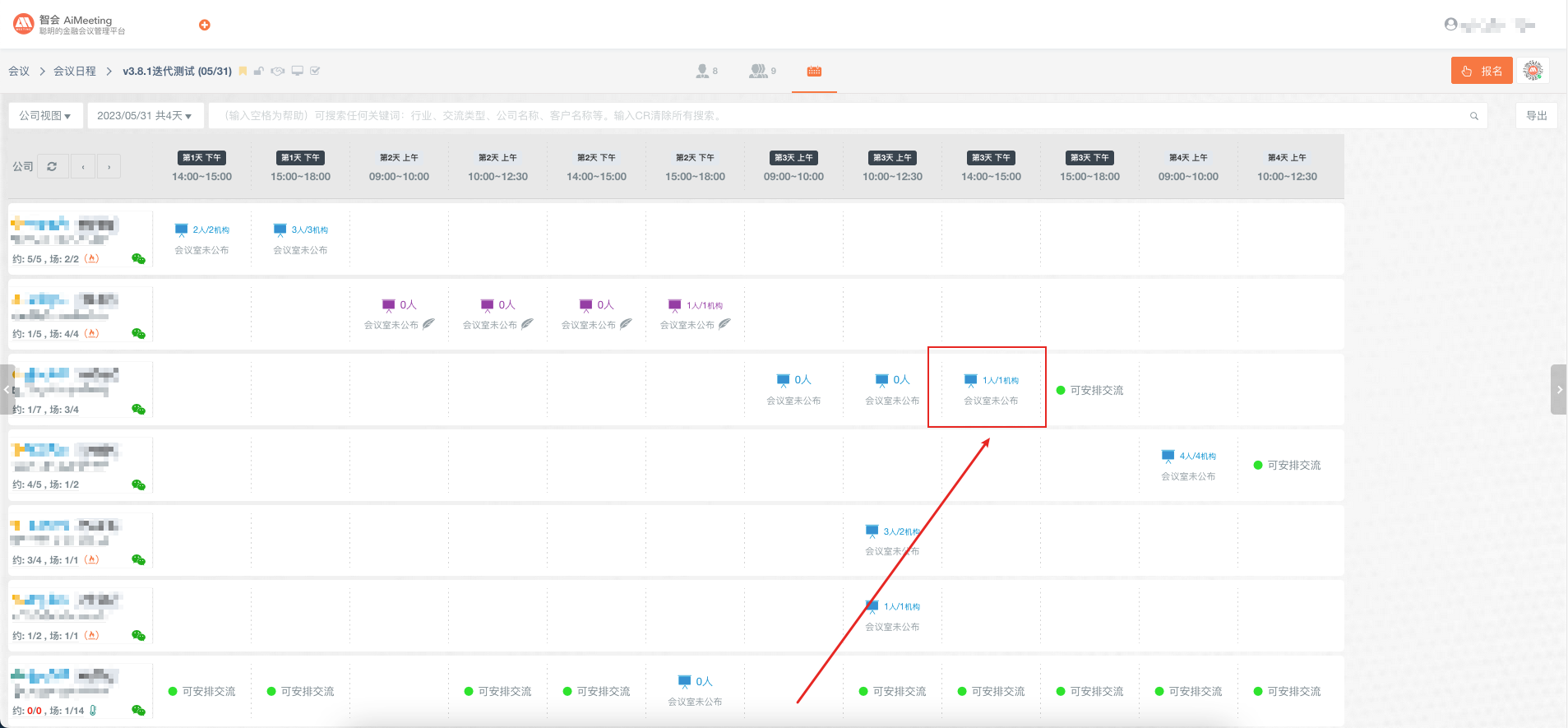Click the next-page arrow beside refresh
This screenshot has width=1568, height=728.
[x=109, y=167]
